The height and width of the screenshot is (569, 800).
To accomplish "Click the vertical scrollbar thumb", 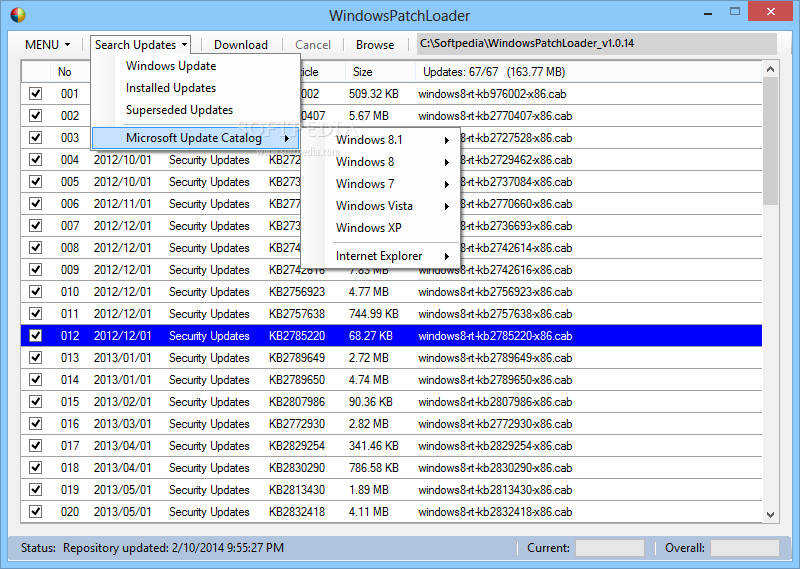I will pyautogui.click(x=770, y=141).
